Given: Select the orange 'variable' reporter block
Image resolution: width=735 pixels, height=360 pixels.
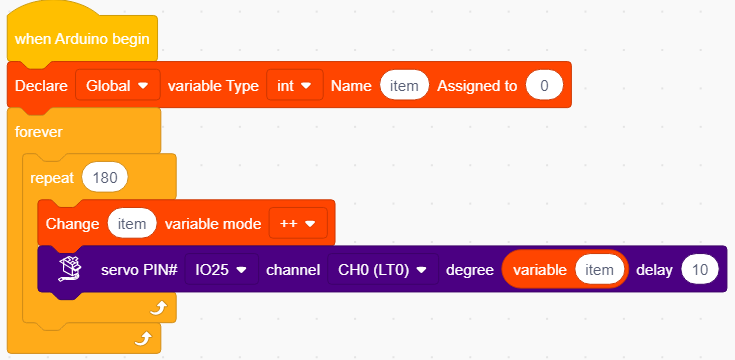Looking at the screenshot, I should (565, 270).
